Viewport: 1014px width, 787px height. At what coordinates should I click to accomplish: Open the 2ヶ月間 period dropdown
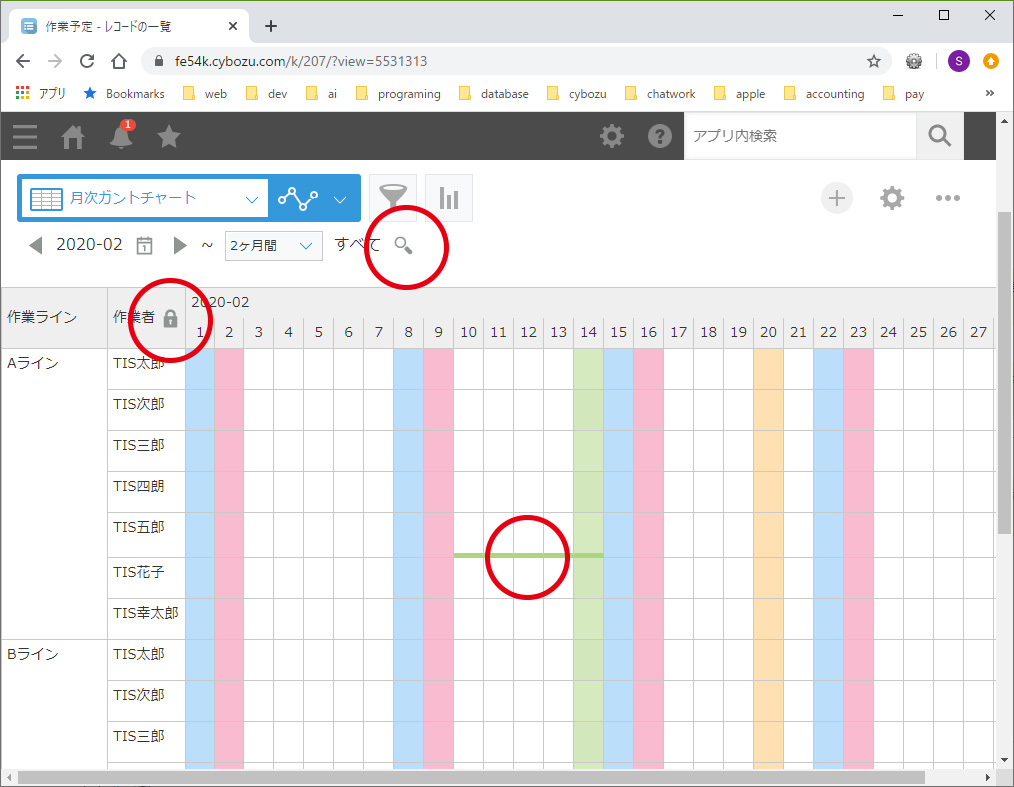(274, 246)
